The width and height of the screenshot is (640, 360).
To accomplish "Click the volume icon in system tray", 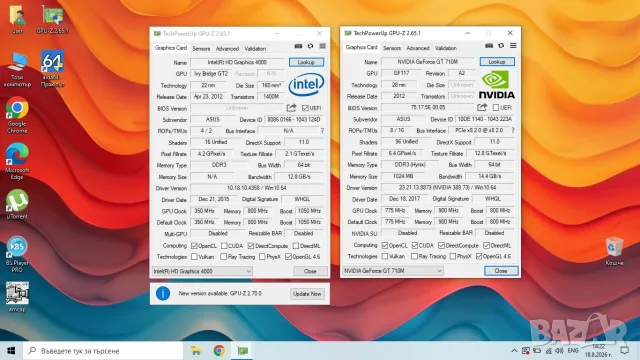I will pyautogui.click(x=560, y=351).
